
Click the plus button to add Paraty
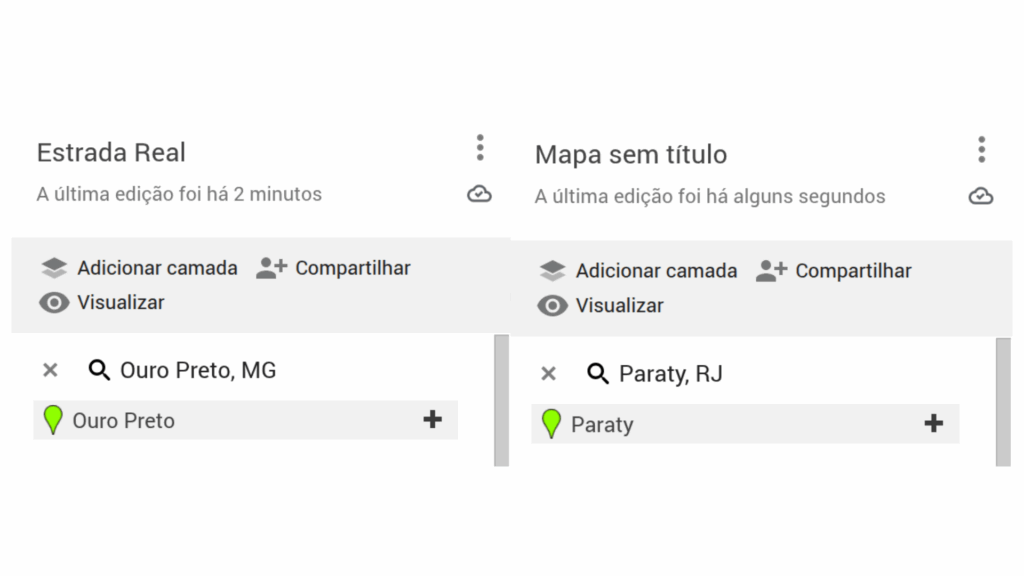(x=934, y=423)
